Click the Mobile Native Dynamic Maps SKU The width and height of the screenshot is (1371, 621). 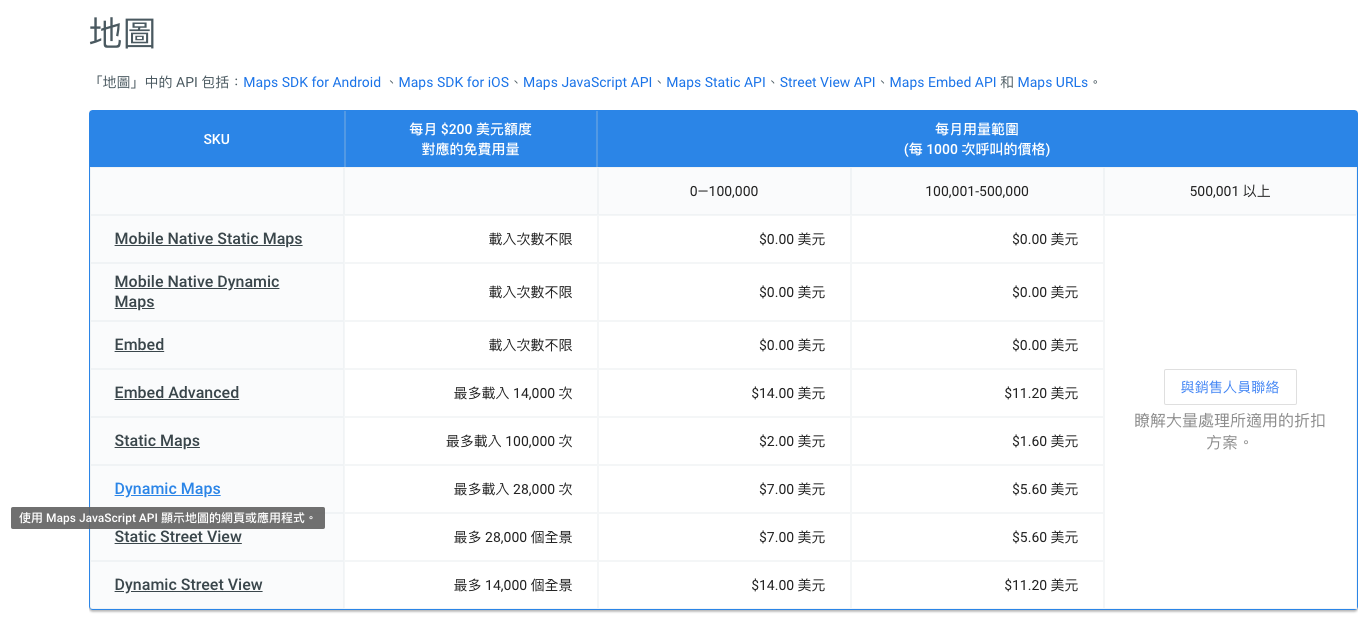(x=197, y=292)
